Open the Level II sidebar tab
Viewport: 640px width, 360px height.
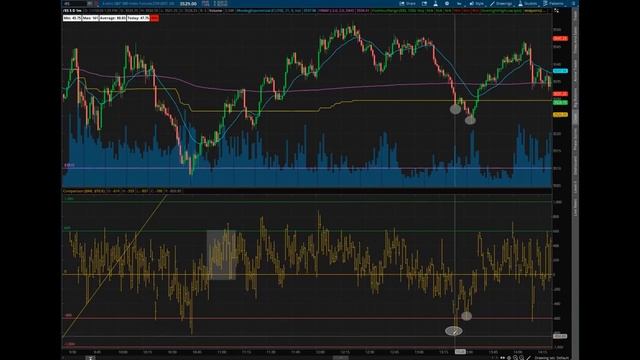point(576,188)
